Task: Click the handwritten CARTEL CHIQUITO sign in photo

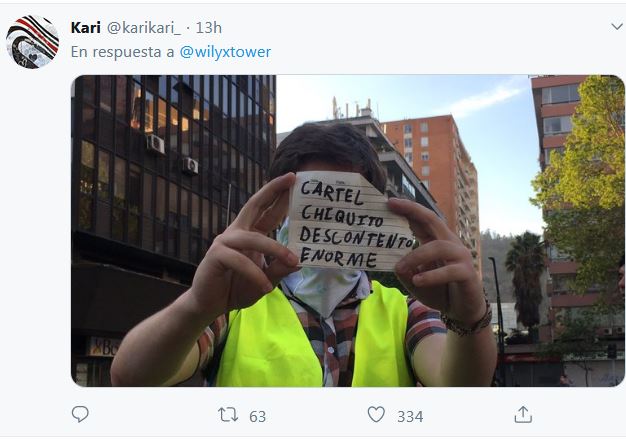Action: coord(351,221)
